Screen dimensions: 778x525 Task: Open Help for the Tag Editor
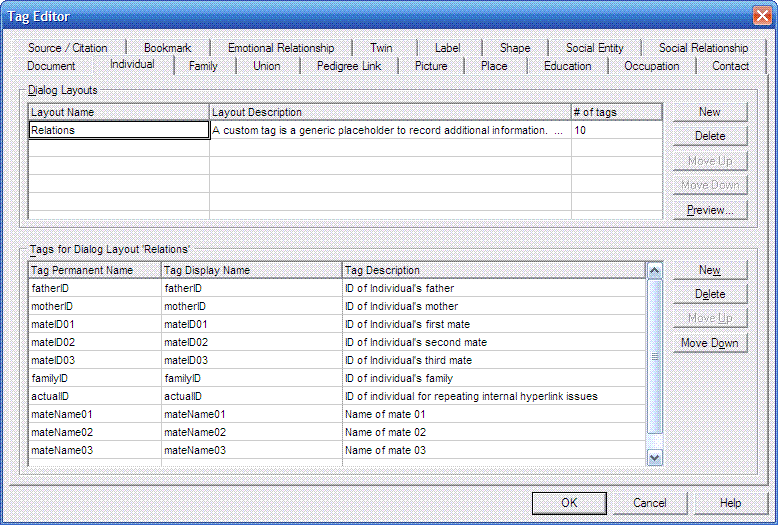pos(731,503)
